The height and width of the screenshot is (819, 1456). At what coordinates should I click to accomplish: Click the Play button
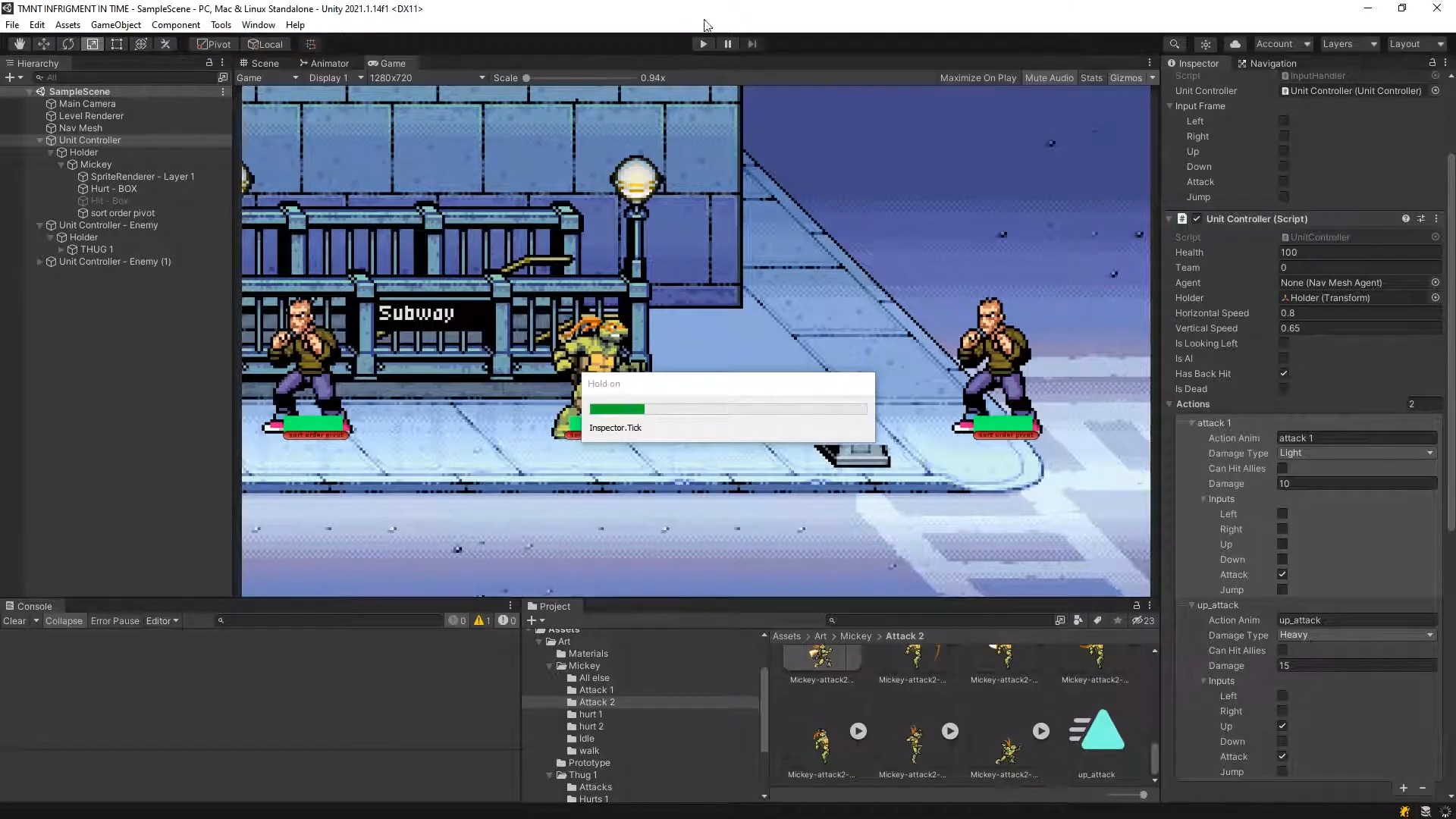[x=703, y=44]
